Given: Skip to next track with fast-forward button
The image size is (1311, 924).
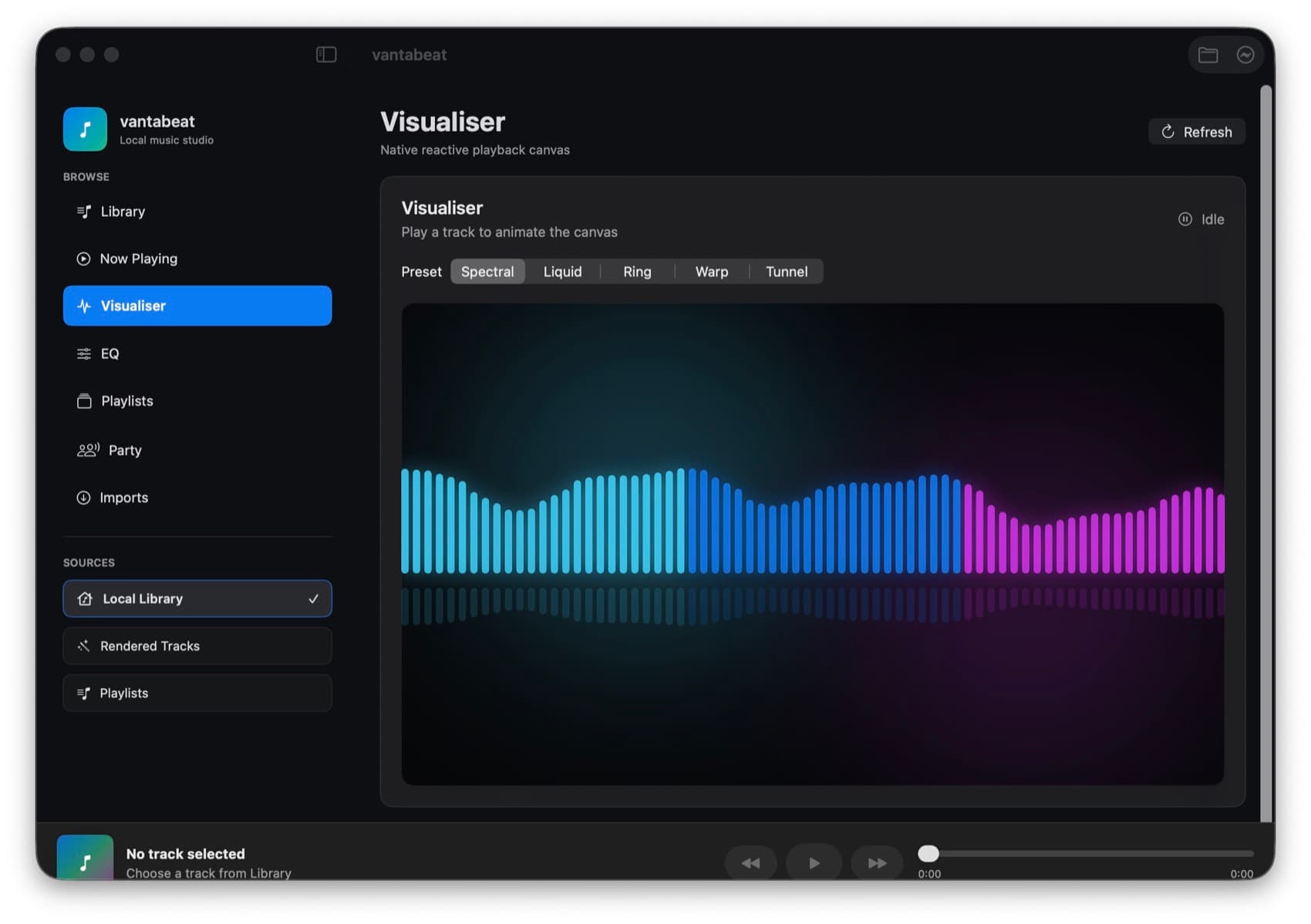Looking at the screenshot, I should click(x=877, y=863).
